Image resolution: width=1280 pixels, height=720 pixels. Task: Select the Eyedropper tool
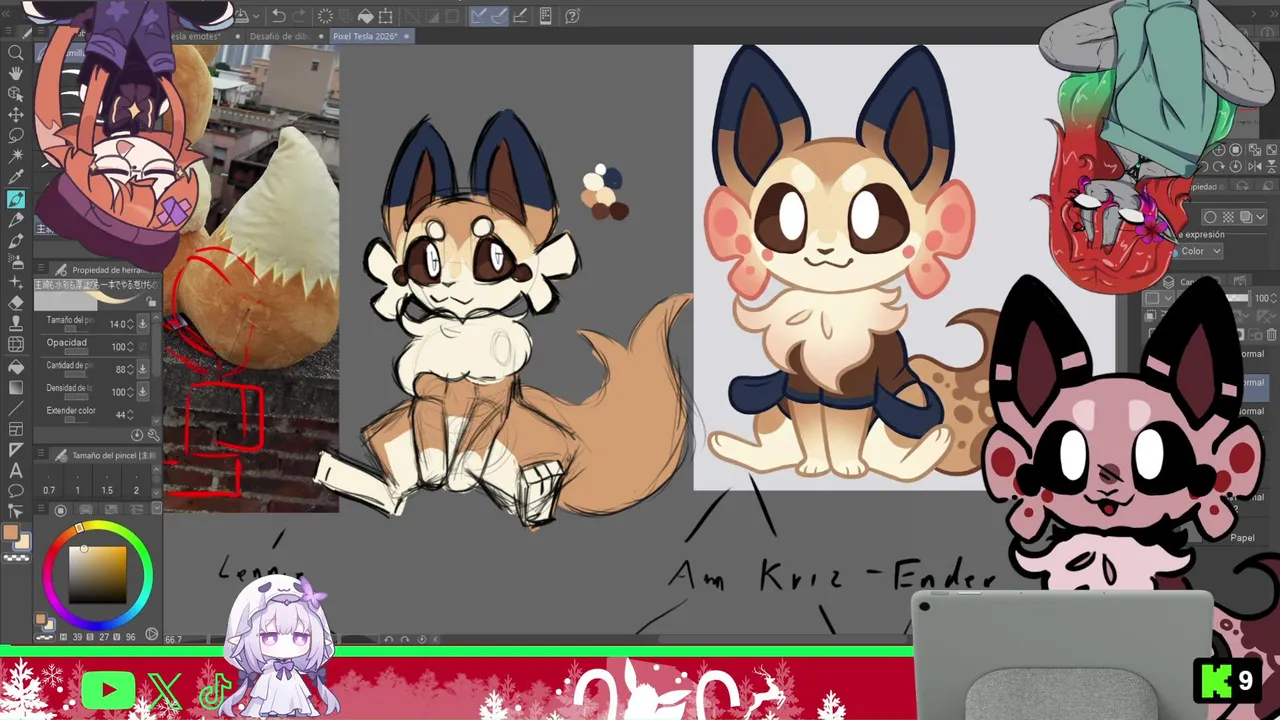point(16,177)
